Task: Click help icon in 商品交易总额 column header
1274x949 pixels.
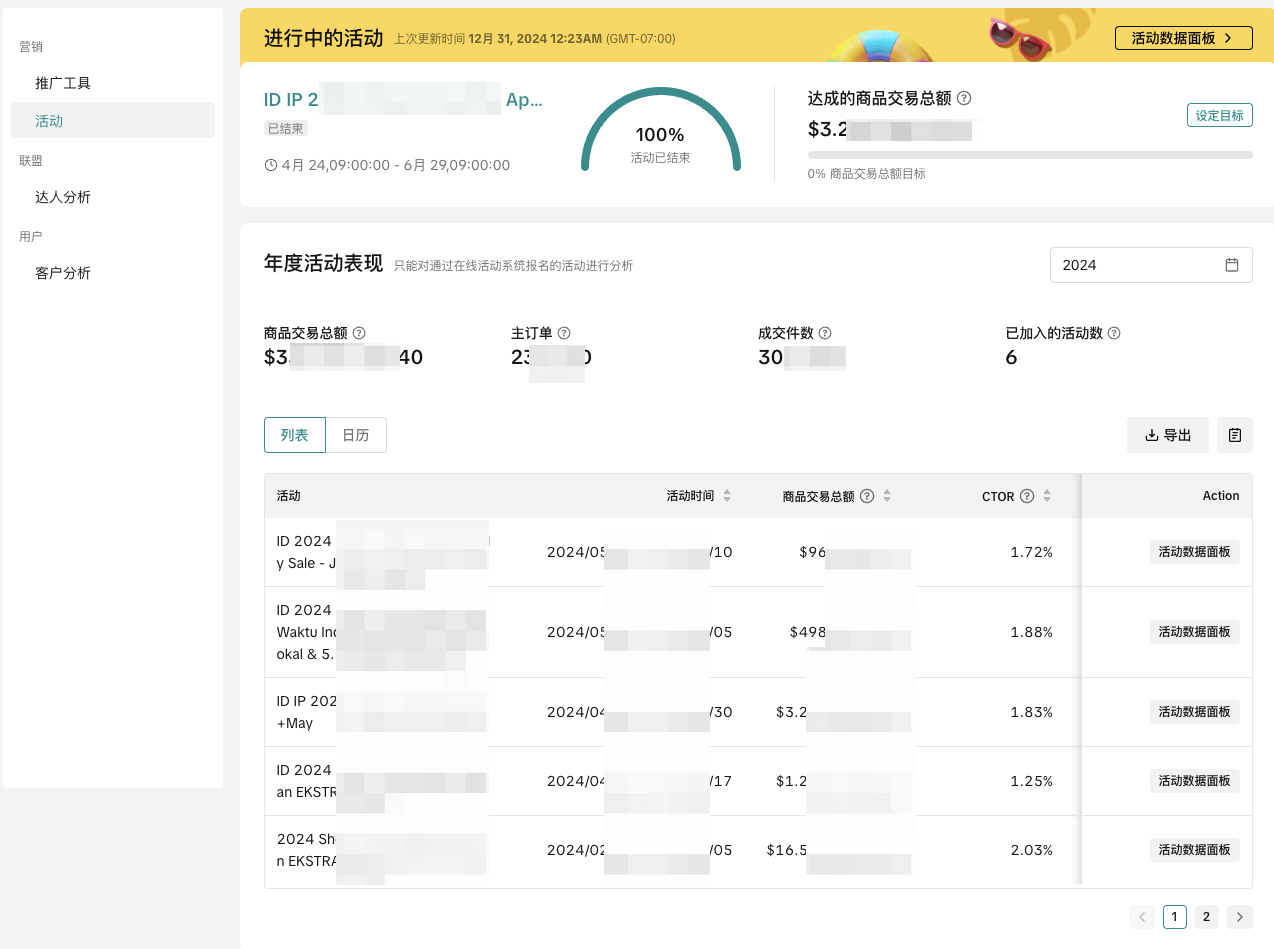Action: pos(867,496)
